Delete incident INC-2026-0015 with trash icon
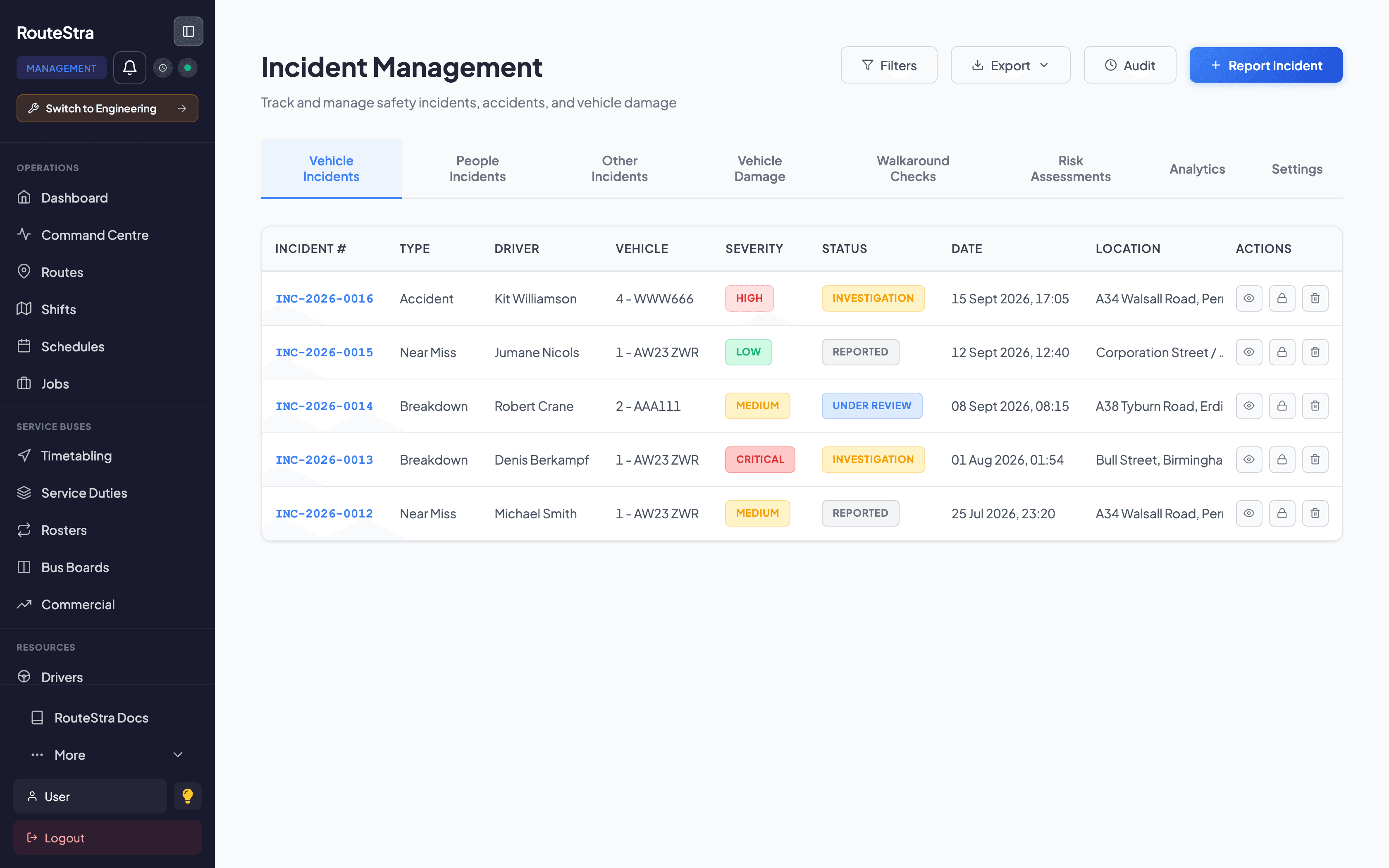Viewport: 1389px width, 868px height. (x=1315, y=352)
